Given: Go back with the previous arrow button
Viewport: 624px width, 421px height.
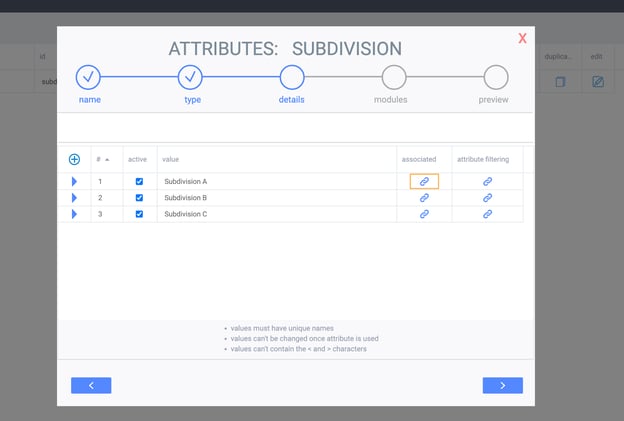Looking at the screenshot, I should 91,385.
